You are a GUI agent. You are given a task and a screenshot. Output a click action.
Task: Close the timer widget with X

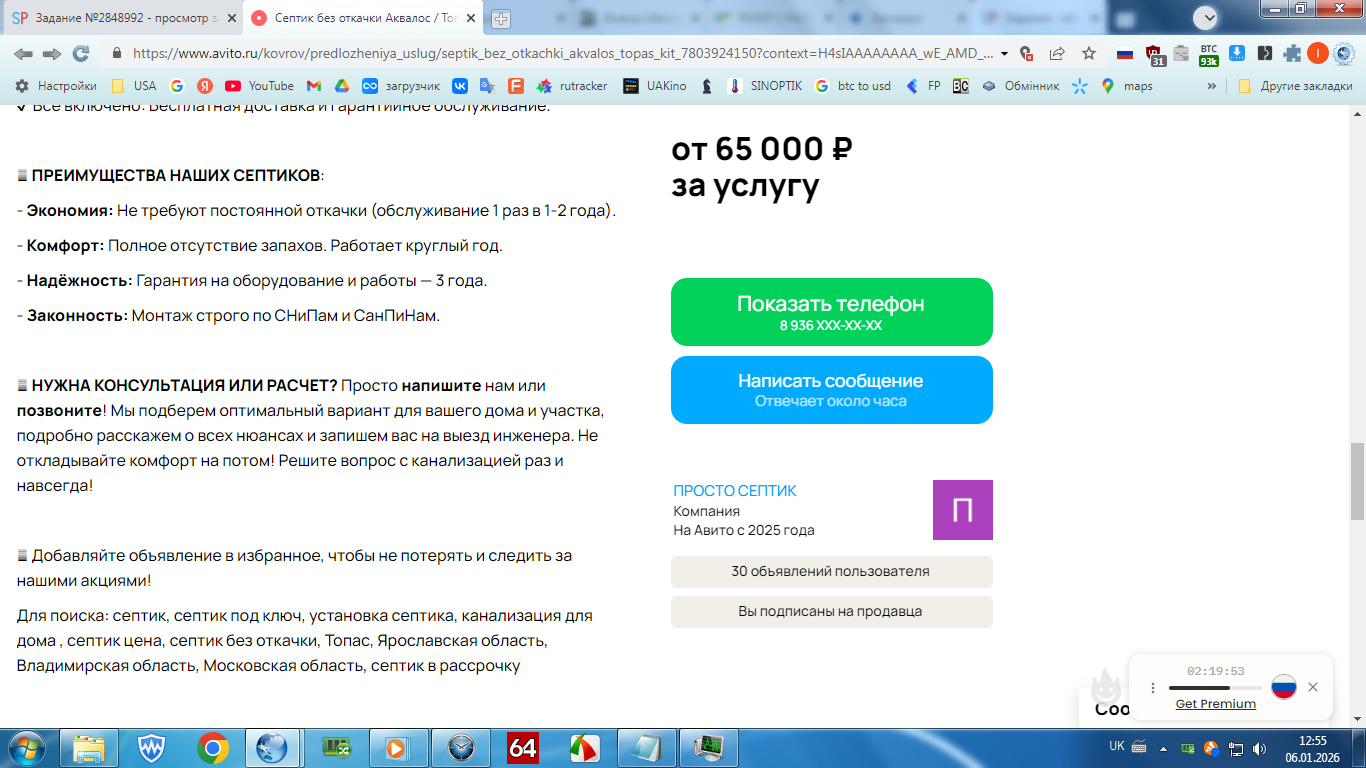click(x=1313, y=687)
